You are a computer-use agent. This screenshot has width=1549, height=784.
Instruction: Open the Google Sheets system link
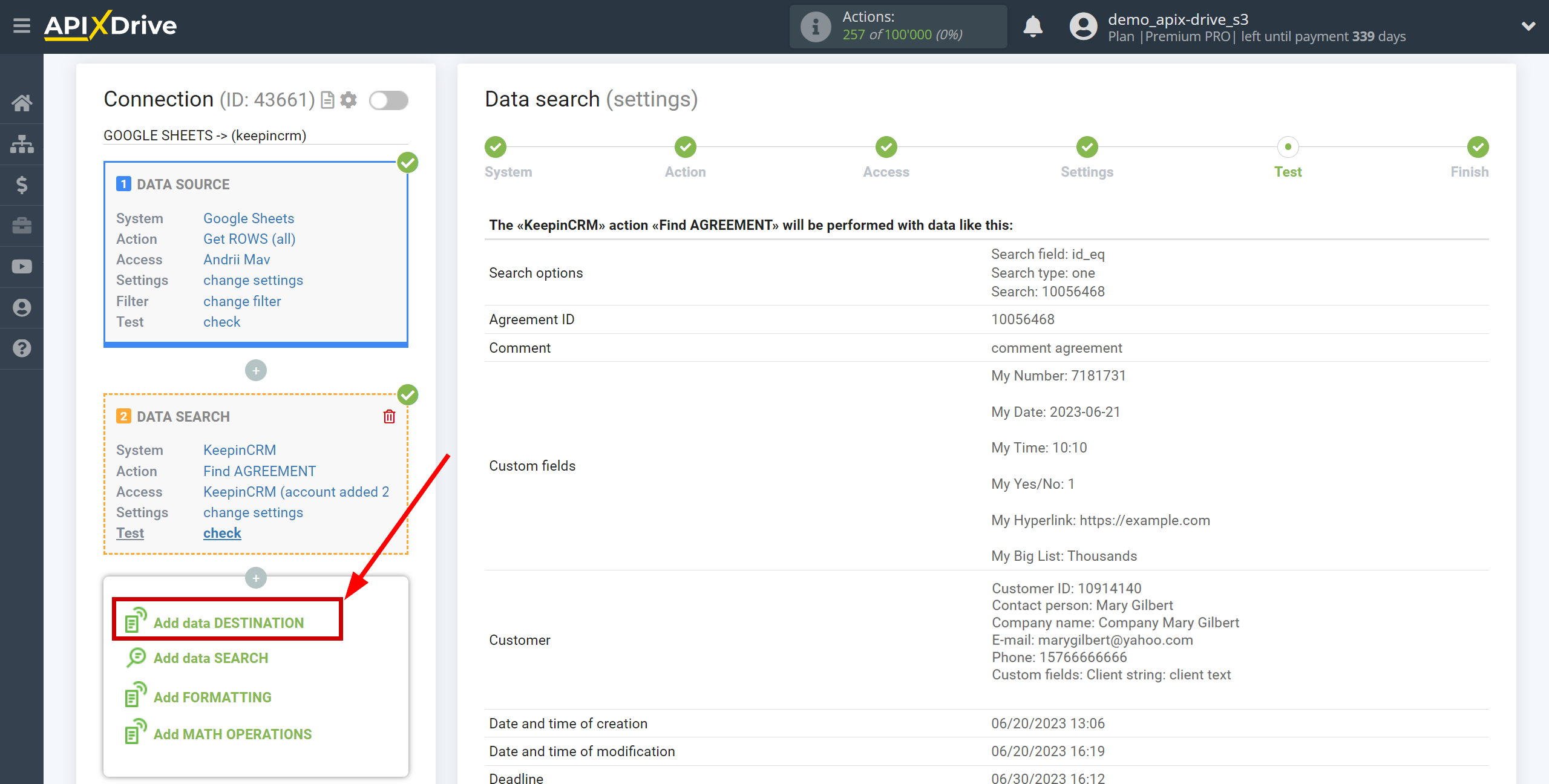pos(249,218)
